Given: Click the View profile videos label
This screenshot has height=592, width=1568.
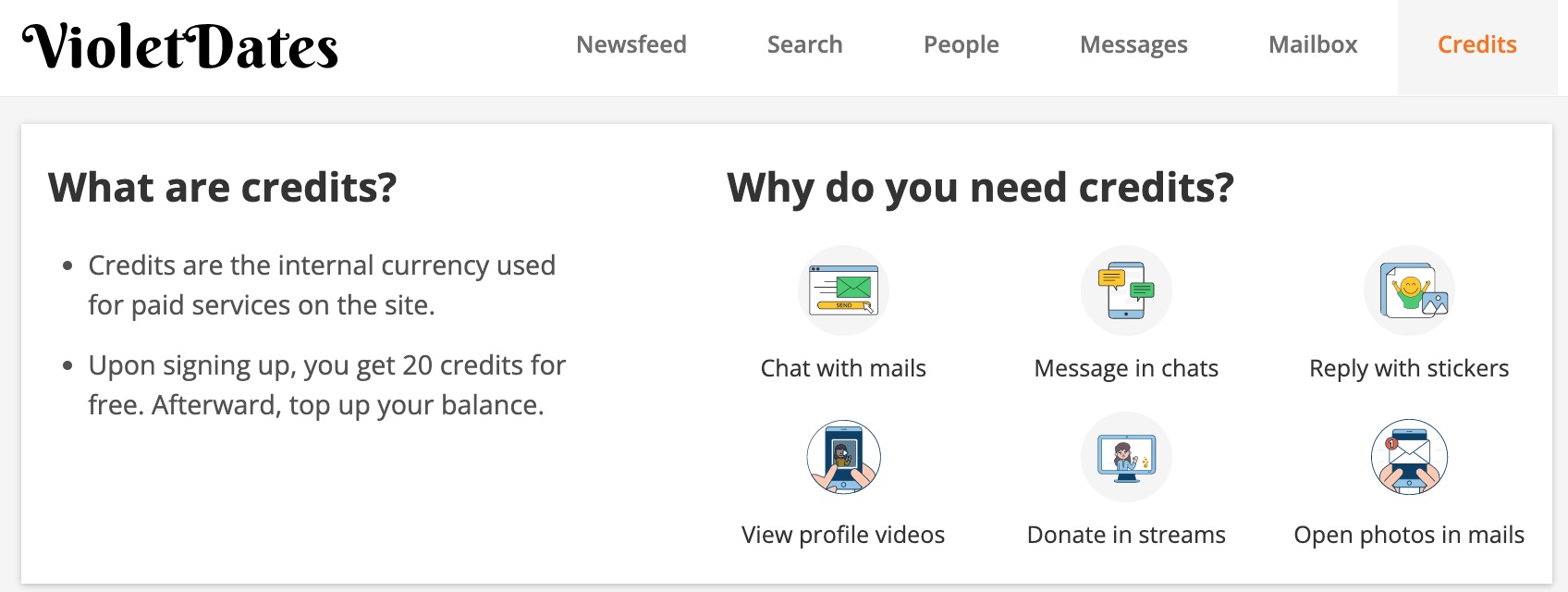Looking at the screenshot, I should coord(843,535).
